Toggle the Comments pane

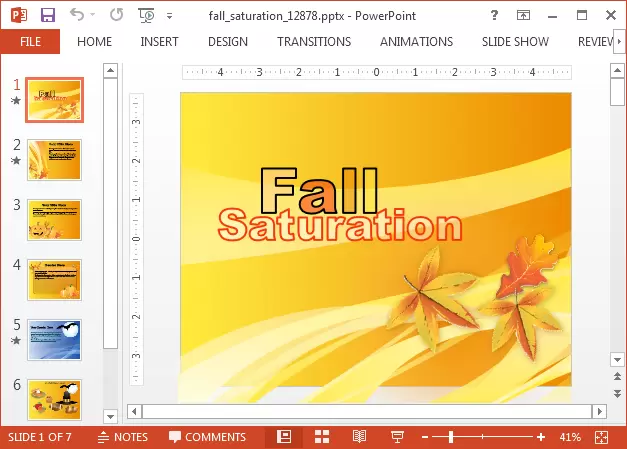pos(207,437)
